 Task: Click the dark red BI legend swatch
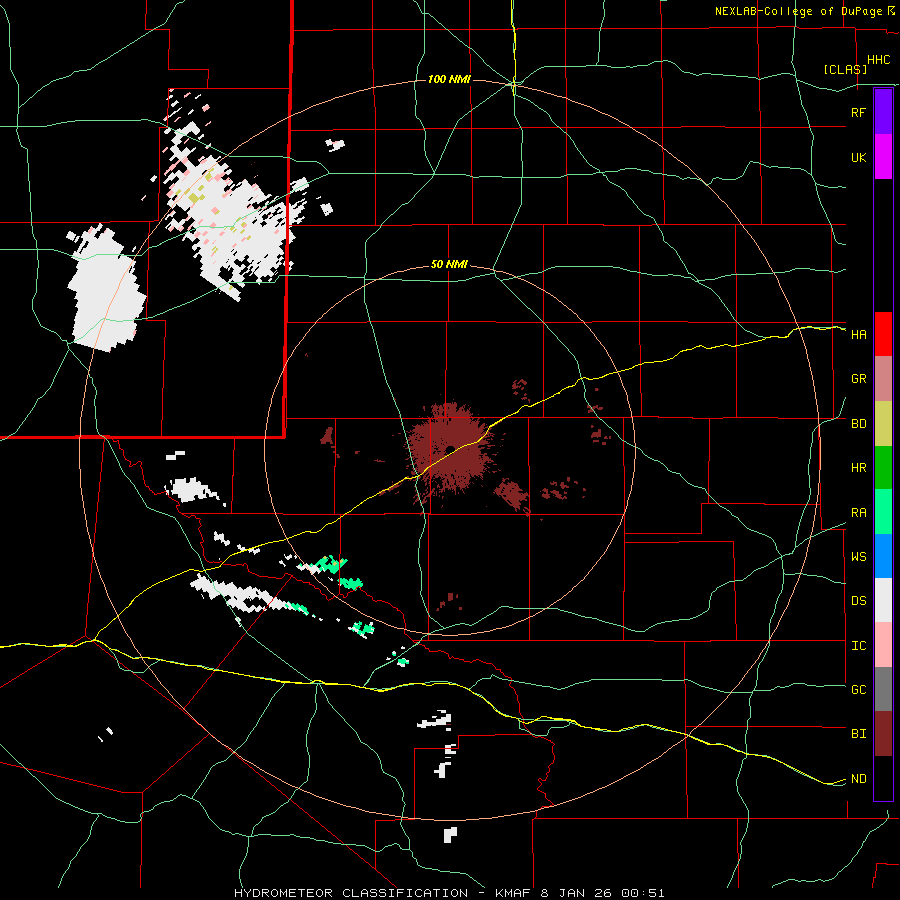[x=883, y=734]
